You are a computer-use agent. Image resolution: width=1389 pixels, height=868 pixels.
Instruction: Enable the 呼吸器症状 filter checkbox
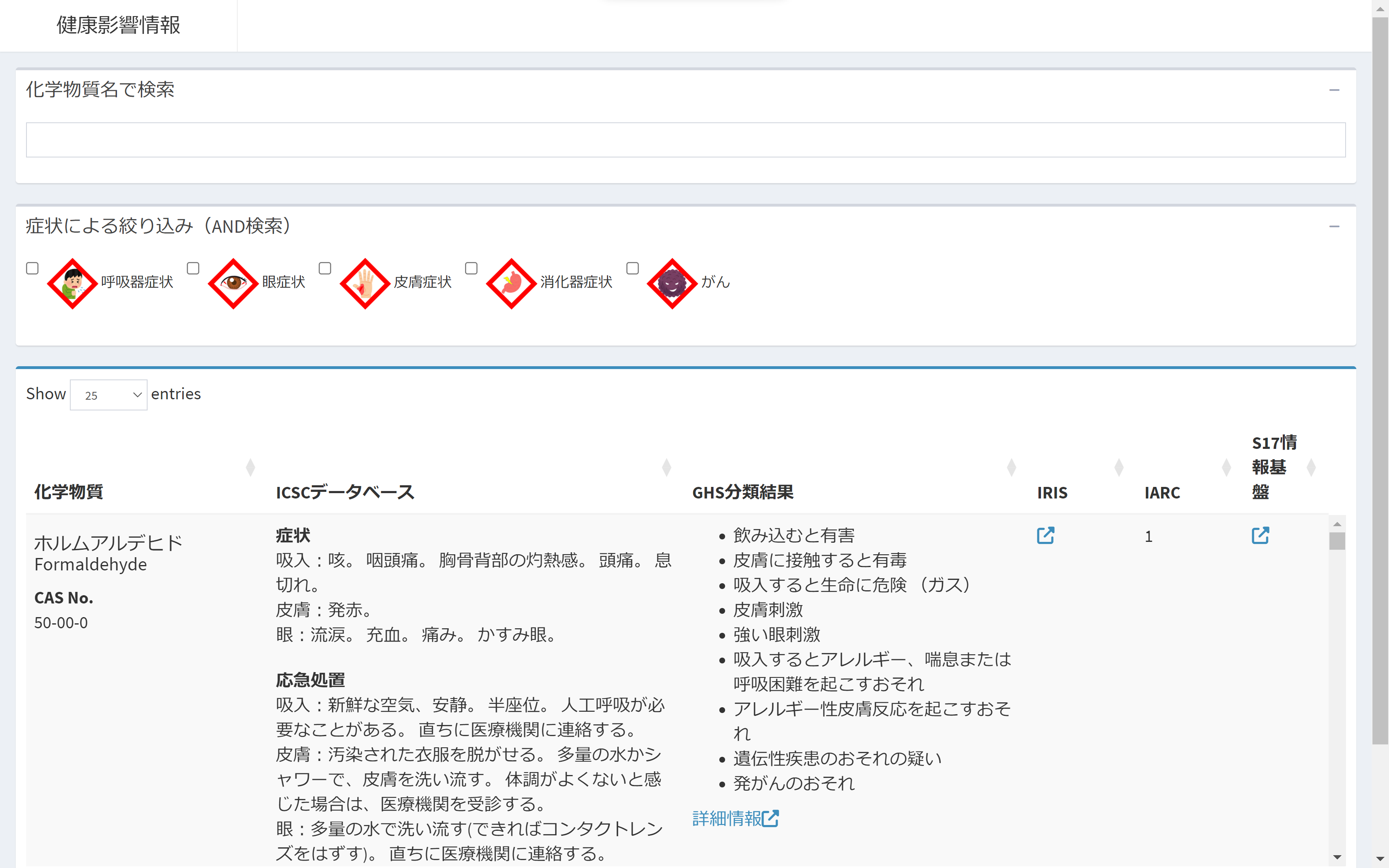(x=32, y=268)
